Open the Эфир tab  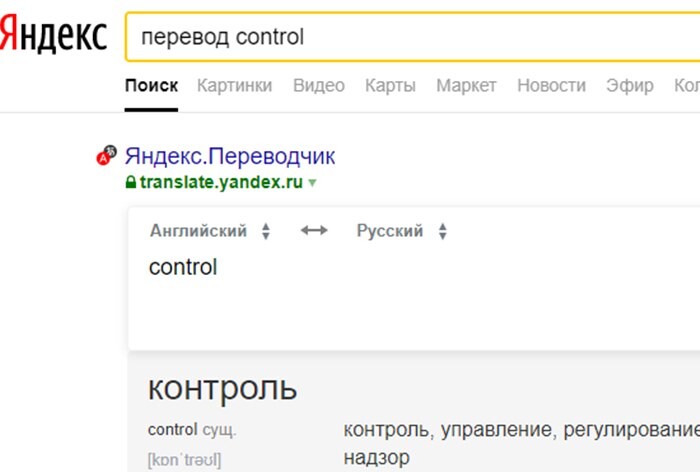coord(630,85)
